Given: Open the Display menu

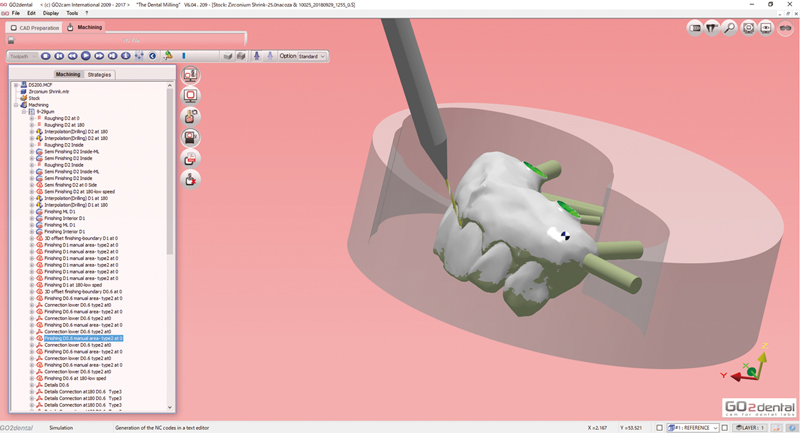Looking at the screenshot, I should click(51, 13).
